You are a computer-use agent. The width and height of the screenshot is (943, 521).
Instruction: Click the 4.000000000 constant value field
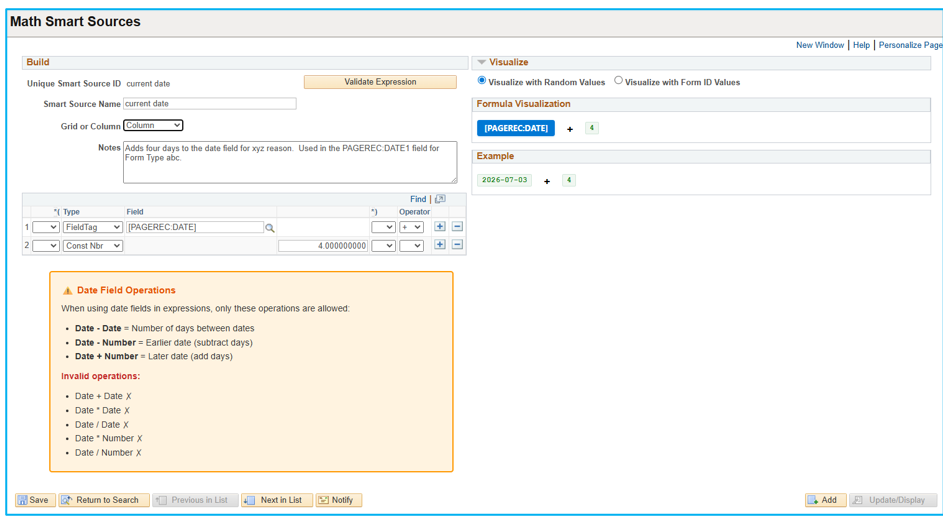[x=323, y=245]
